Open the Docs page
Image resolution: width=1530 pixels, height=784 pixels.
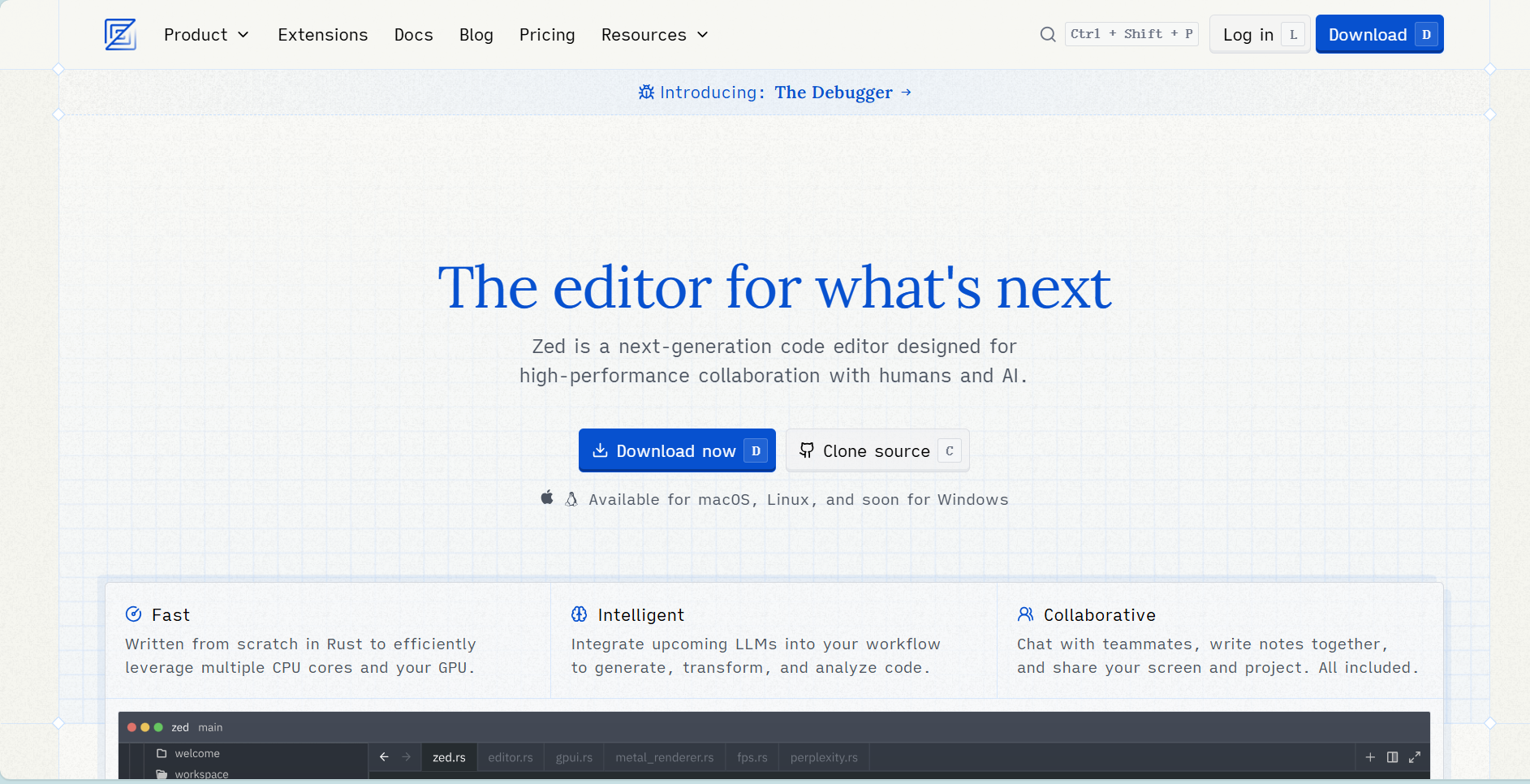414,35
